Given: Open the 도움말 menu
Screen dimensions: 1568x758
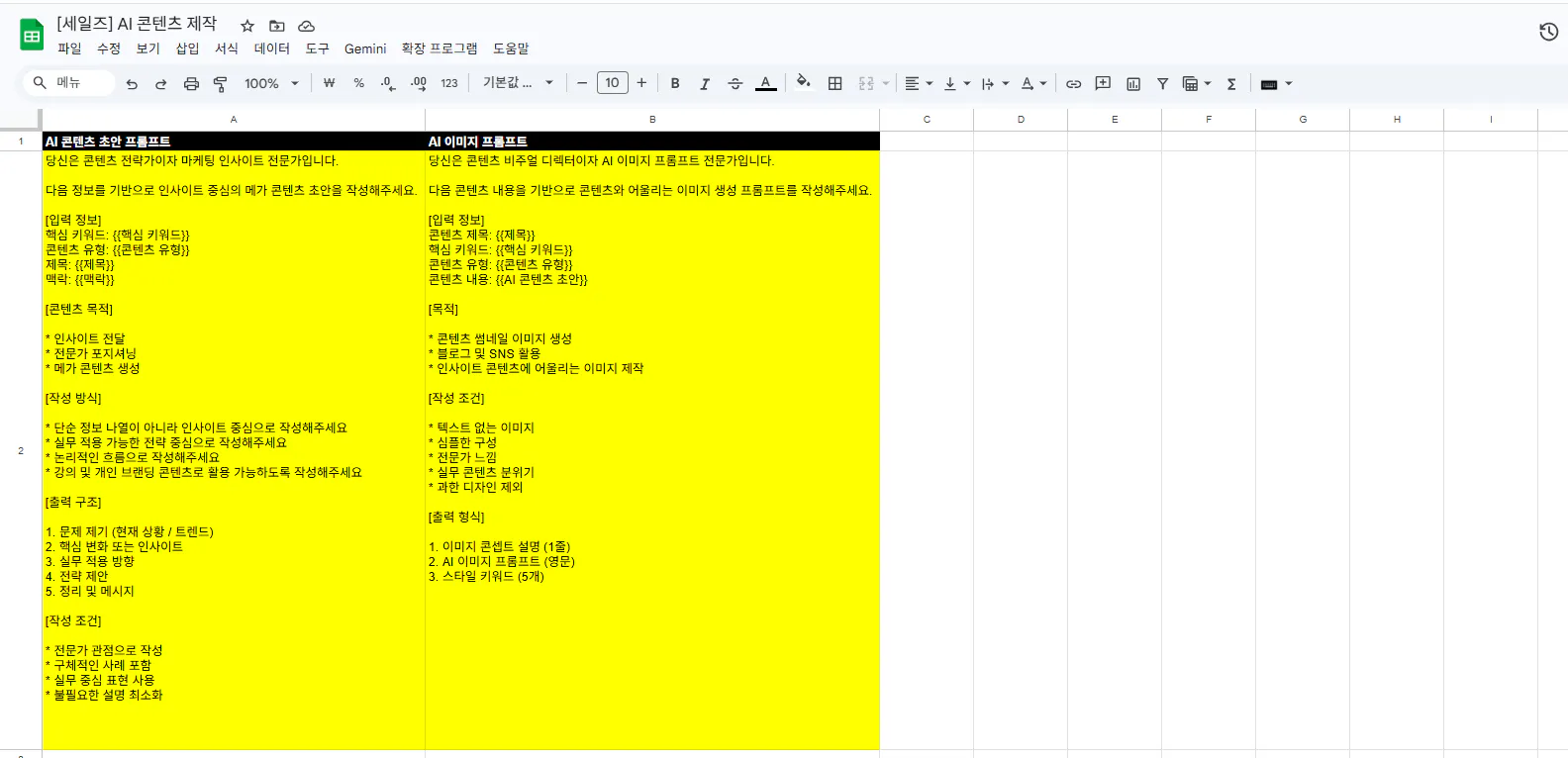Looking at the screenshot, I should coord(511,48).
